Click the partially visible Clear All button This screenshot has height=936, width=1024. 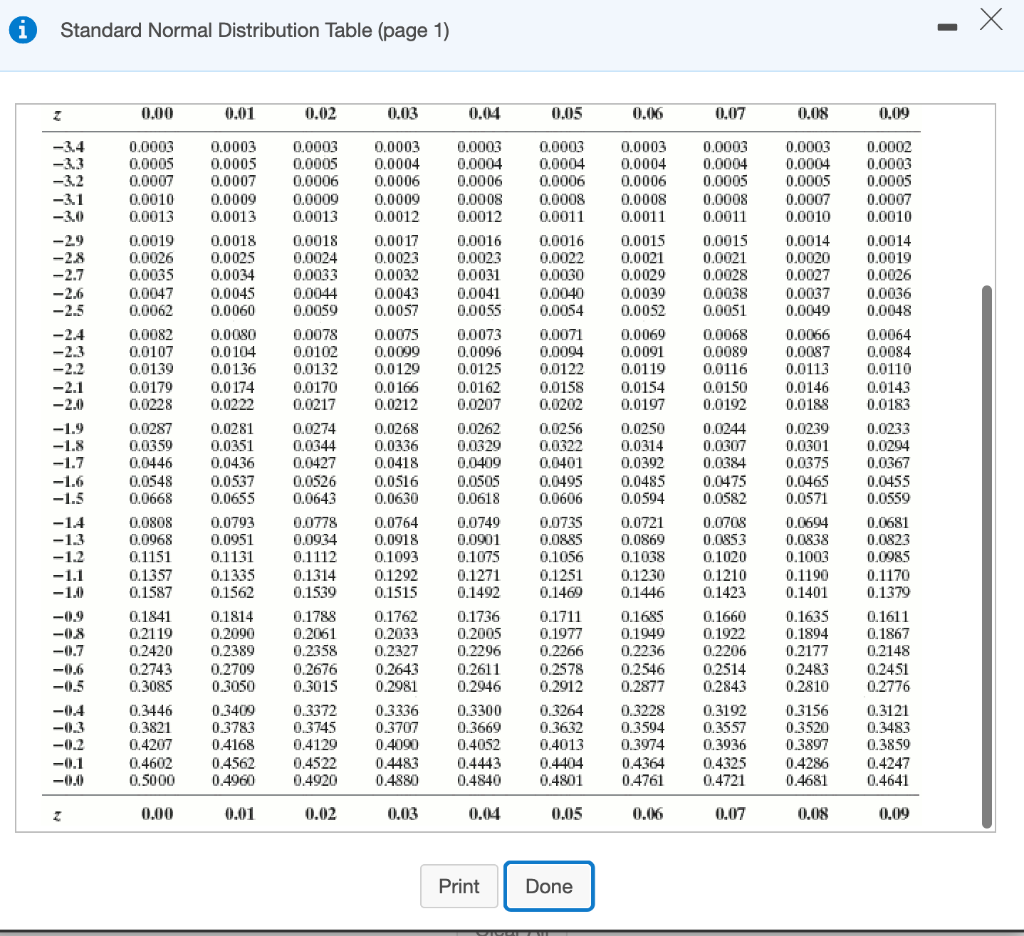point(512,929)
